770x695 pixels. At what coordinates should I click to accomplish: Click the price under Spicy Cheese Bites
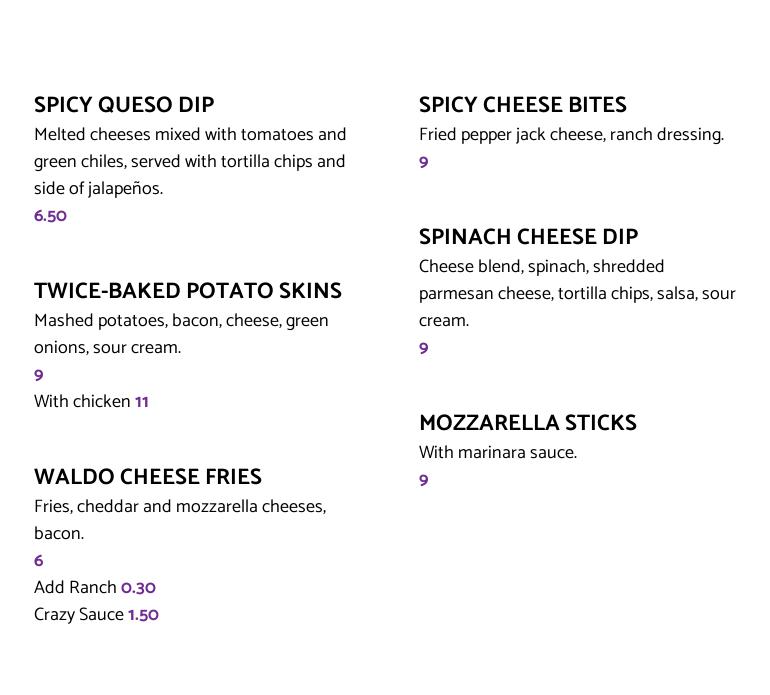pyautogui.click(x=424, y=163)
